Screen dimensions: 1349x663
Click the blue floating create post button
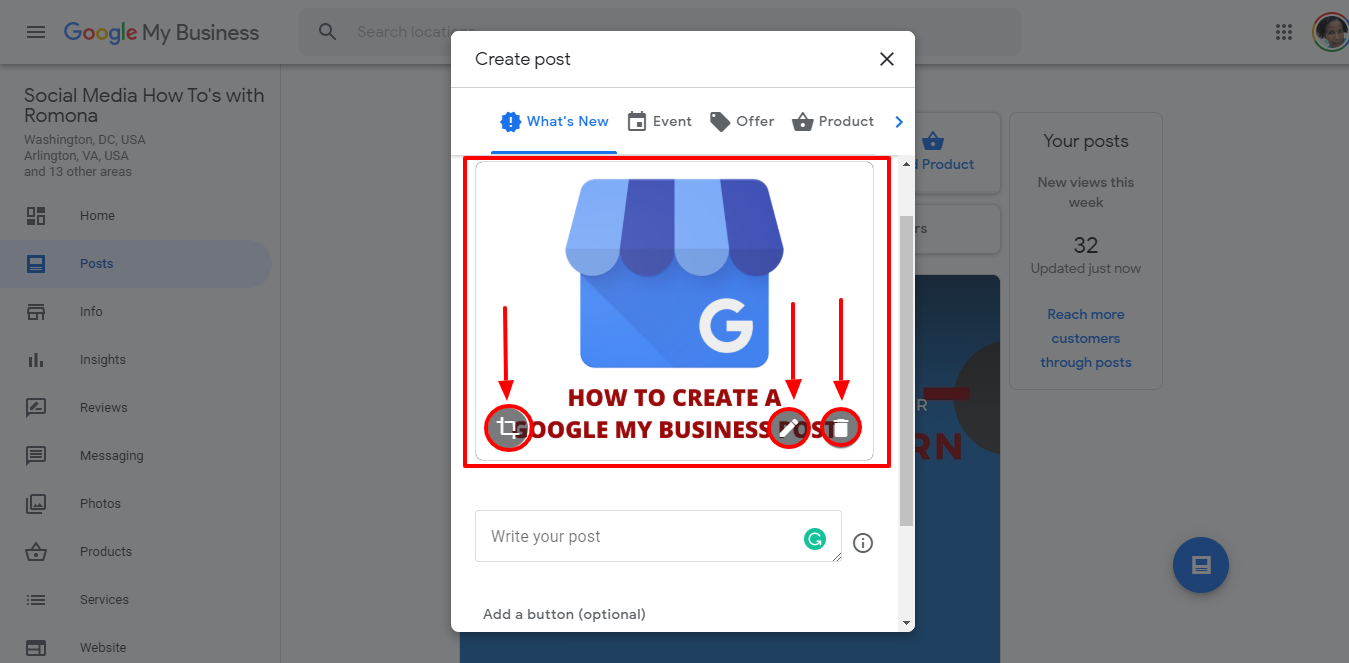pos(1201,565)
